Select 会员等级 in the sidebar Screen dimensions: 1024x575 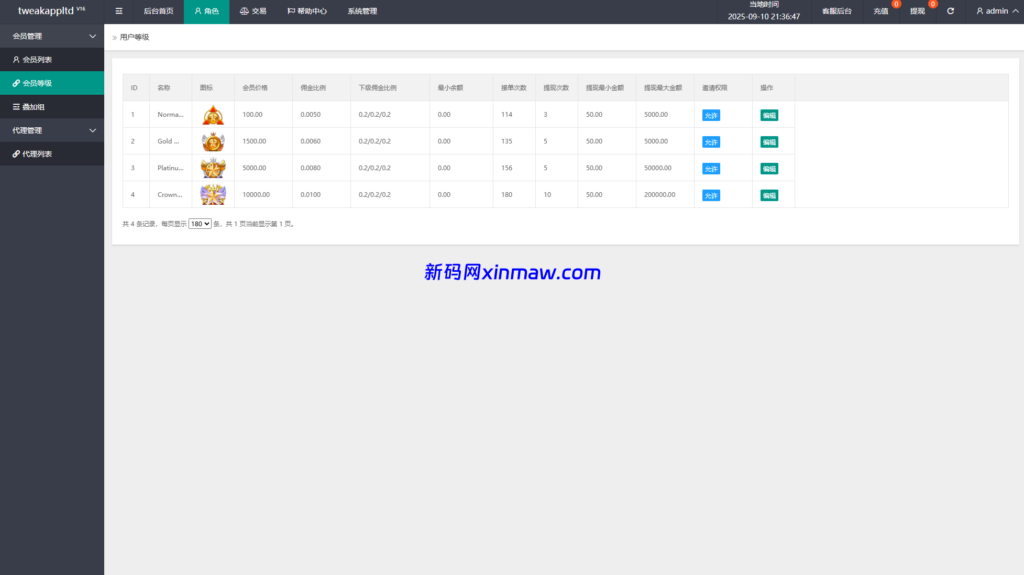52,83
